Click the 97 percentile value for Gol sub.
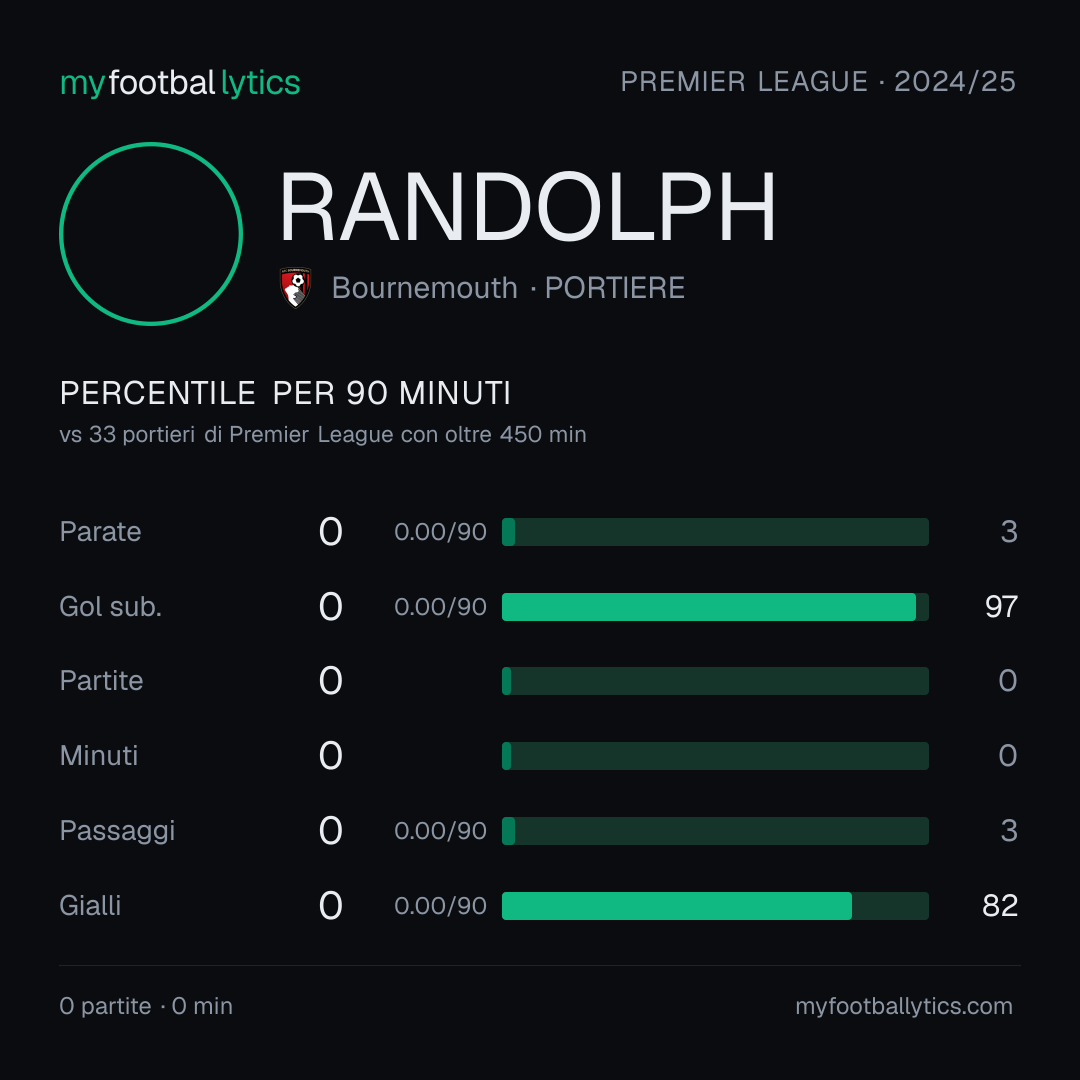This screenshot has width=1080, height=1080. [1001, 607]
